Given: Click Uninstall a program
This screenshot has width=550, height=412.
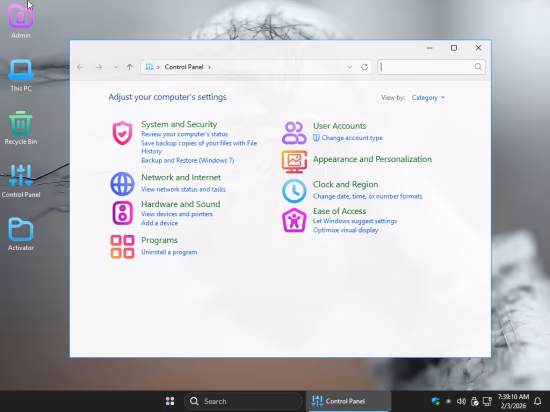Looking at the screenshot, I should (169, 252).
